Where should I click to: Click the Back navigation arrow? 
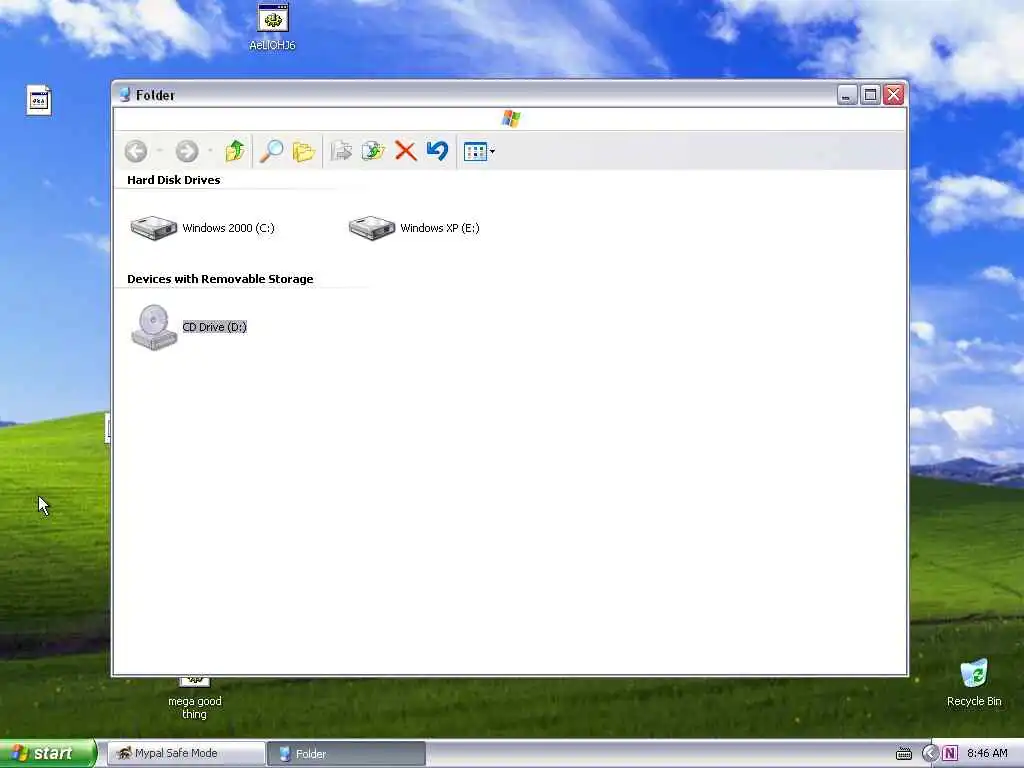pos(136,152)
